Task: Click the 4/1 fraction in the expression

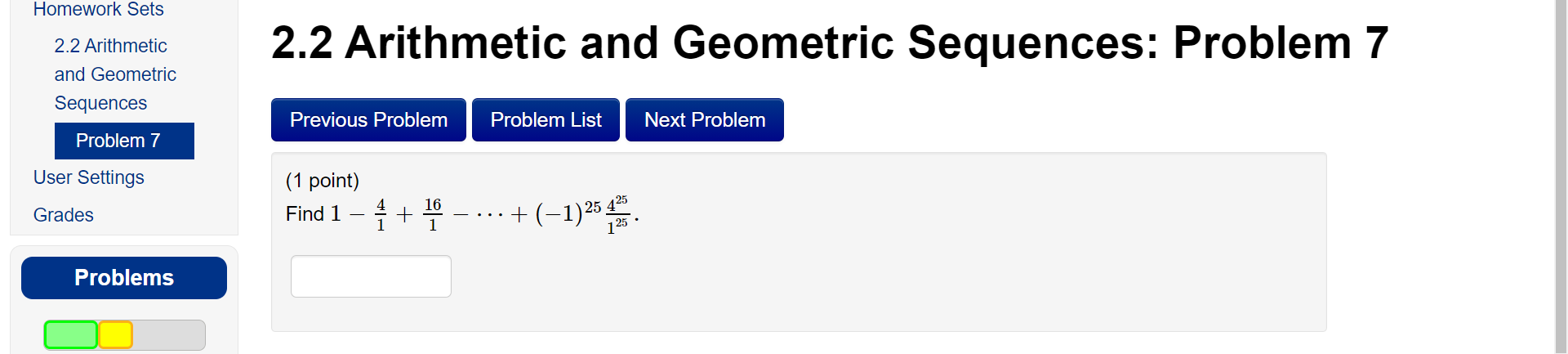Action: (381, 214)
